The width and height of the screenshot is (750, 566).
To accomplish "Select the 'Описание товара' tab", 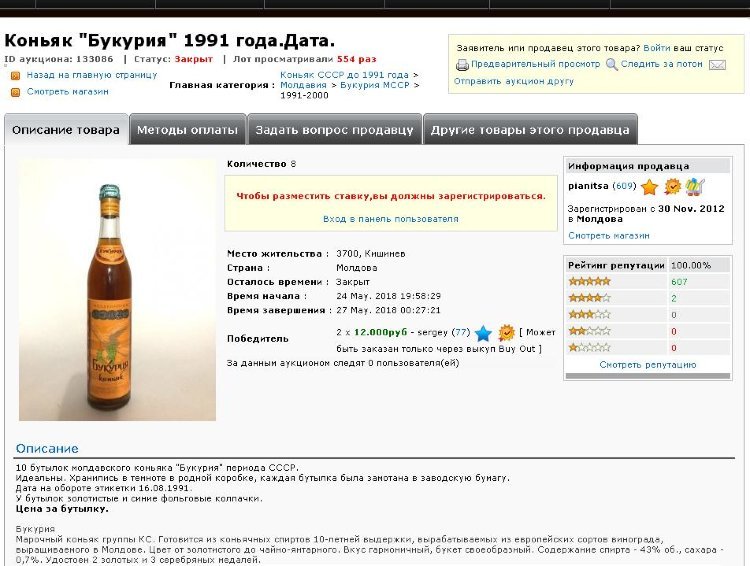I will [66, 129].
